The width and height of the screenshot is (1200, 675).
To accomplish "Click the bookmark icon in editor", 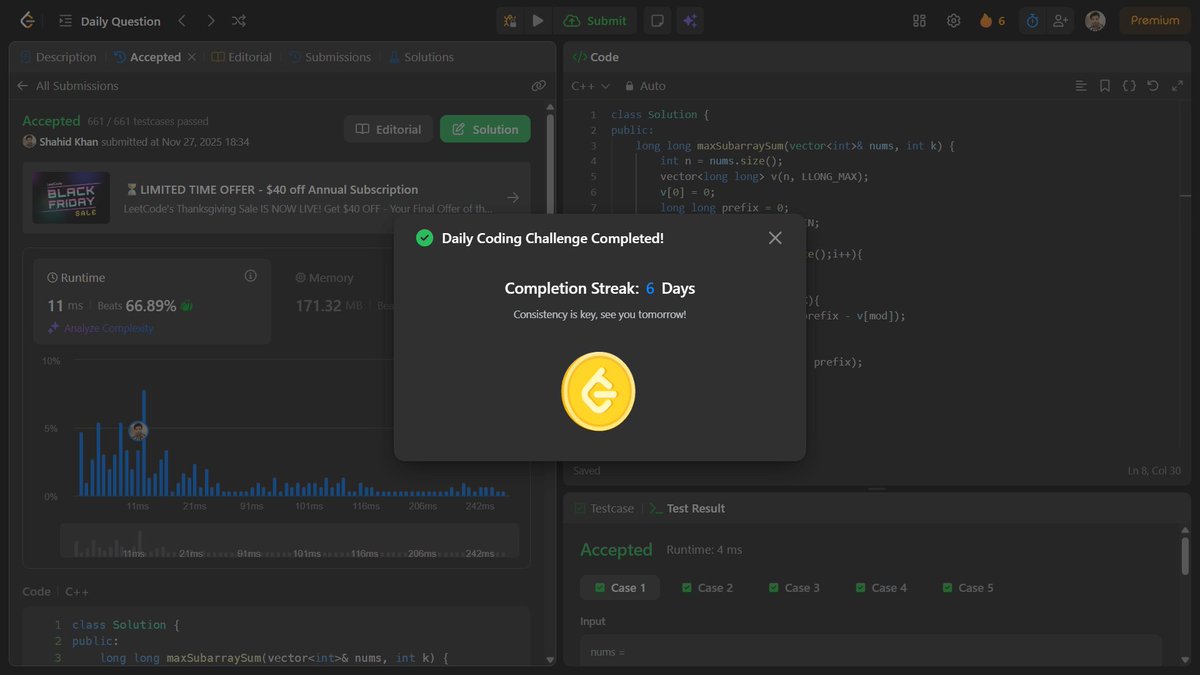I will [1104, 86].
